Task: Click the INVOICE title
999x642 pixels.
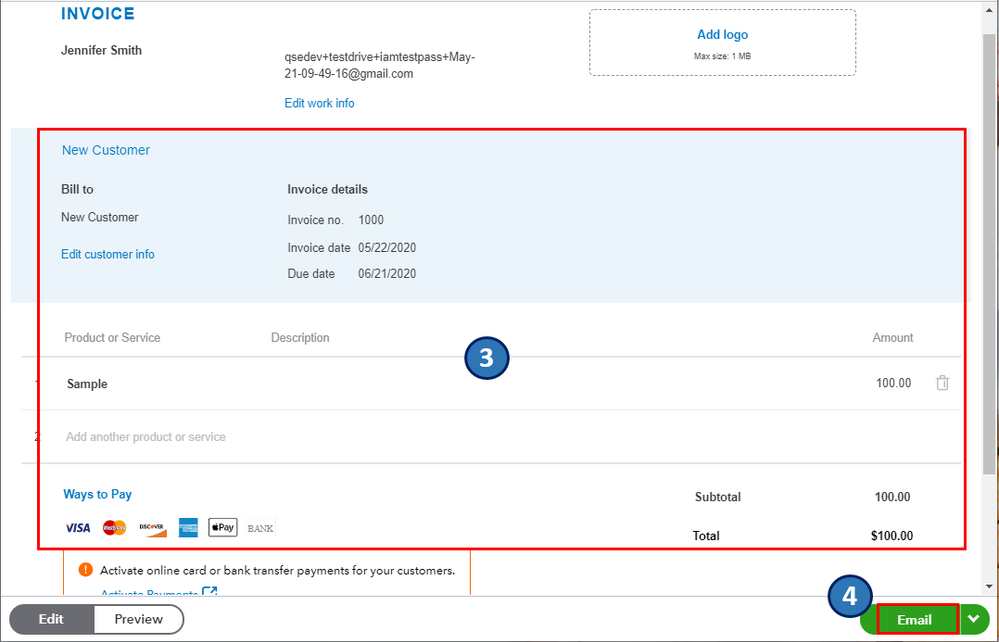Action: pos(97,14)
